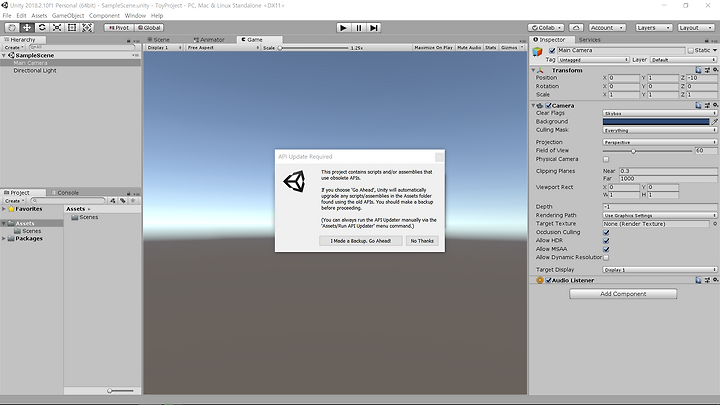Screen dimensions: 720x405
Task: Click I Made a Backup, Go Ahead!
Action: coord(360,241)
